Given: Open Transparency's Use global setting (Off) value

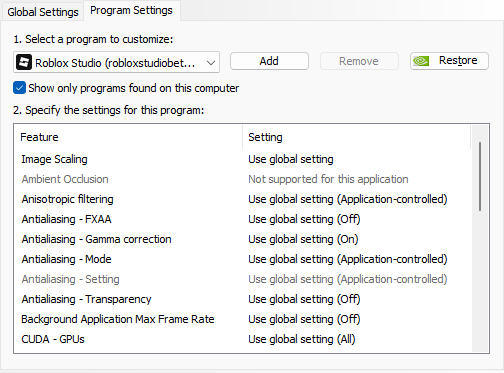Looking at the screenshot, I should point(304,299).
